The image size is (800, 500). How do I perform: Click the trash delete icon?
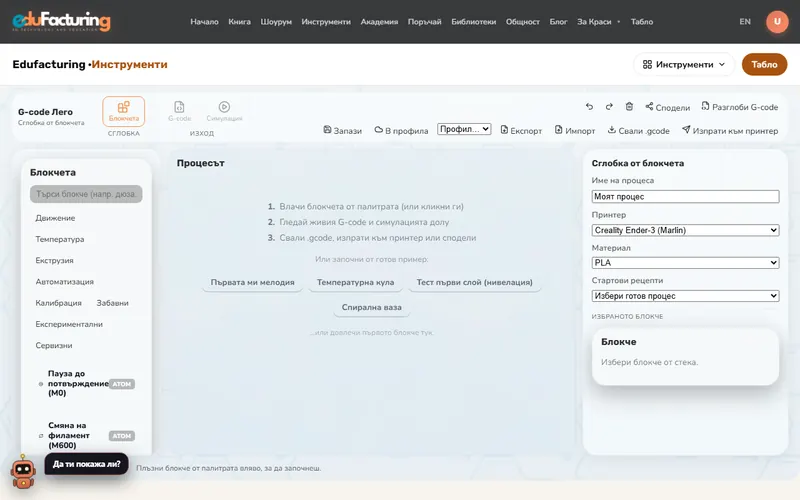629,107
